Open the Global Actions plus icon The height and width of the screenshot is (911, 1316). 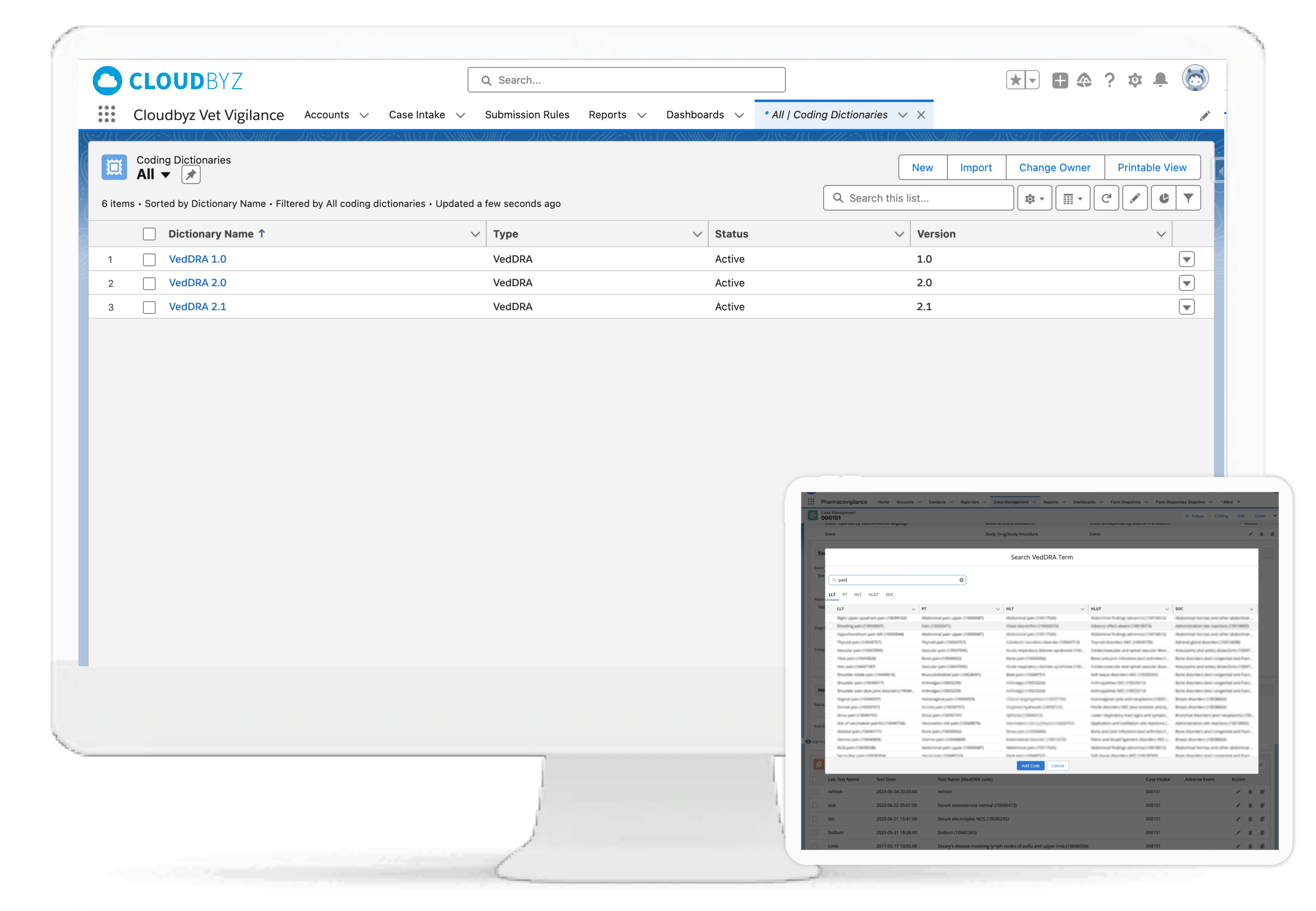click(x=1060, y=80)
